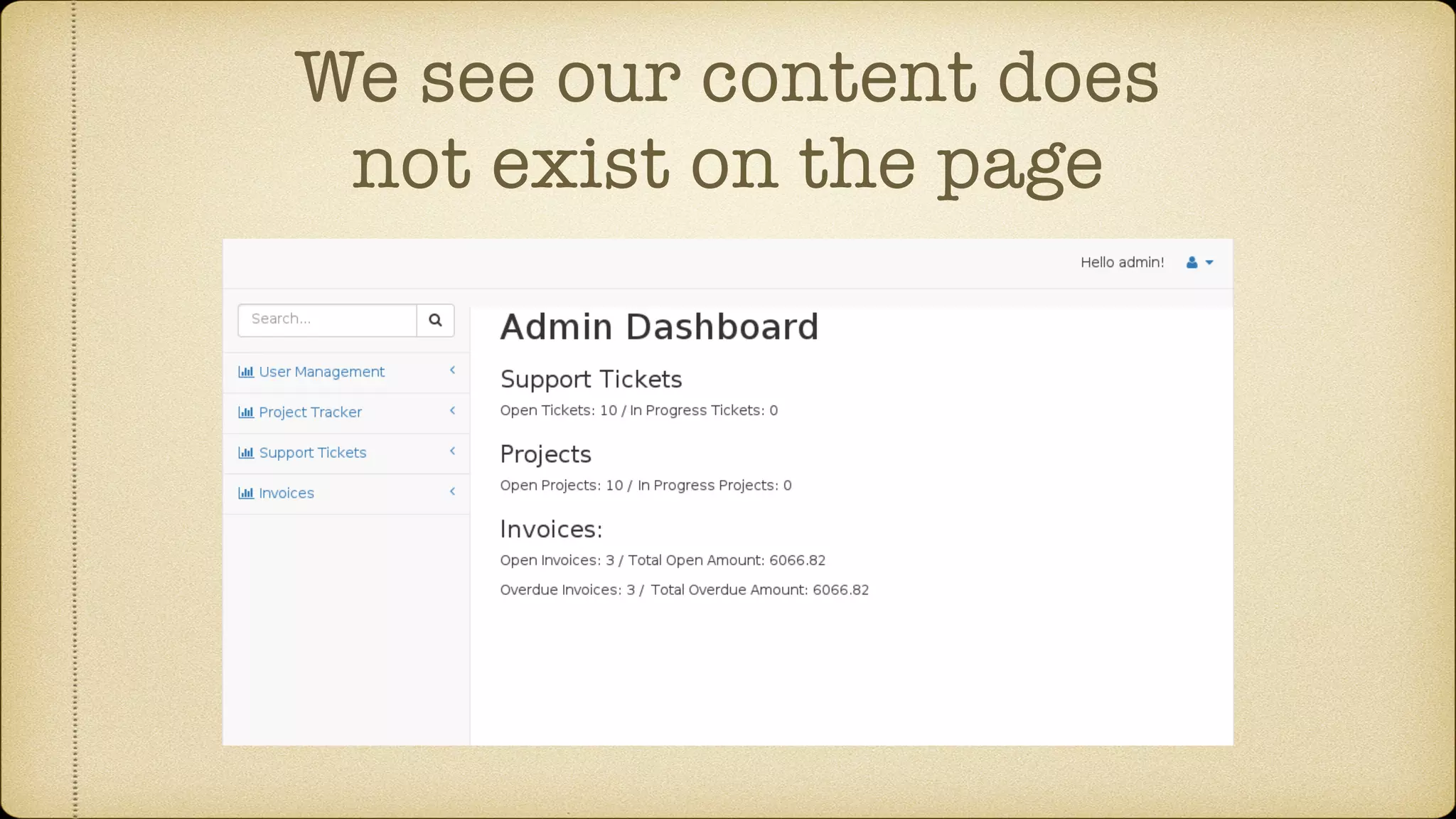Click bar chart icon beside Project Tracker
1456x819 pixels.
tap(246, 412)
